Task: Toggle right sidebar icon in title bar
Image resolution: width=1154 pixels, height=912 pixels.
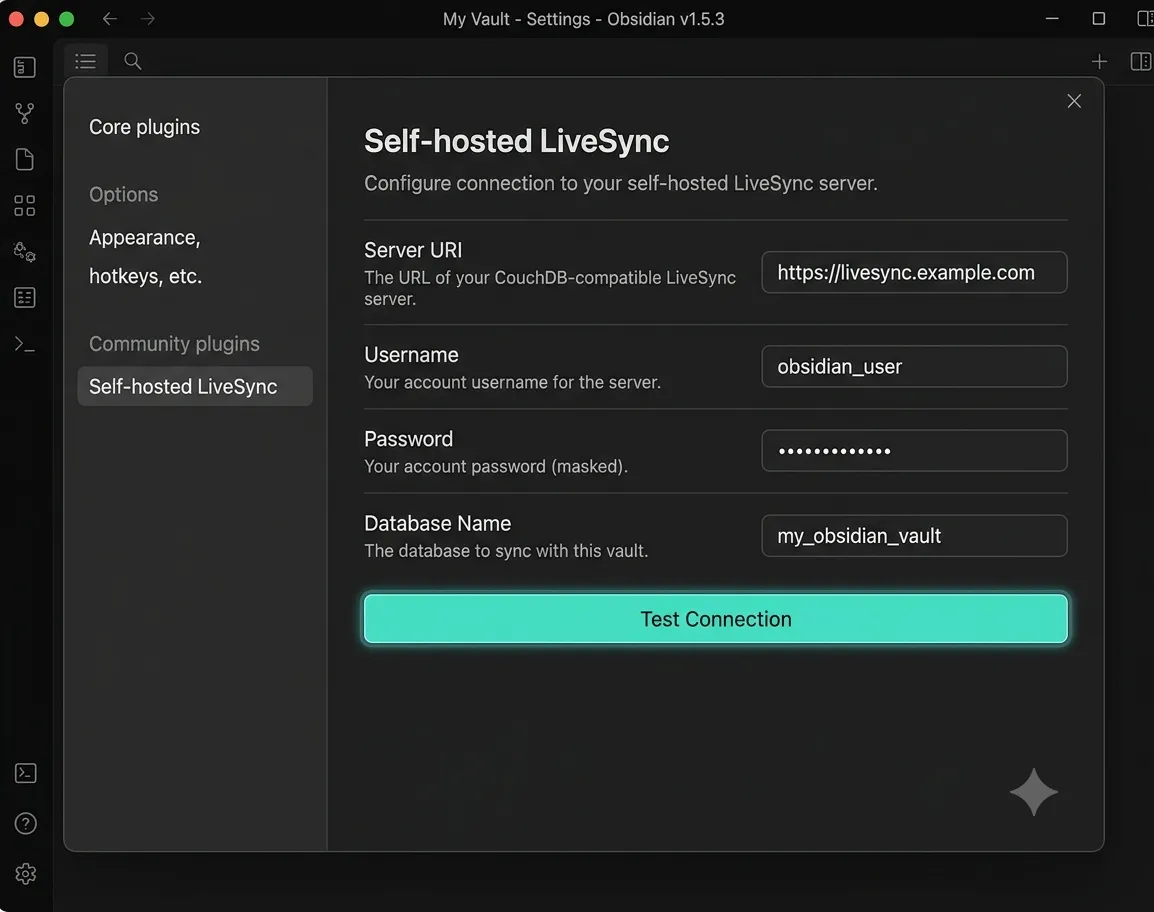Action: tap(1145, 18)
